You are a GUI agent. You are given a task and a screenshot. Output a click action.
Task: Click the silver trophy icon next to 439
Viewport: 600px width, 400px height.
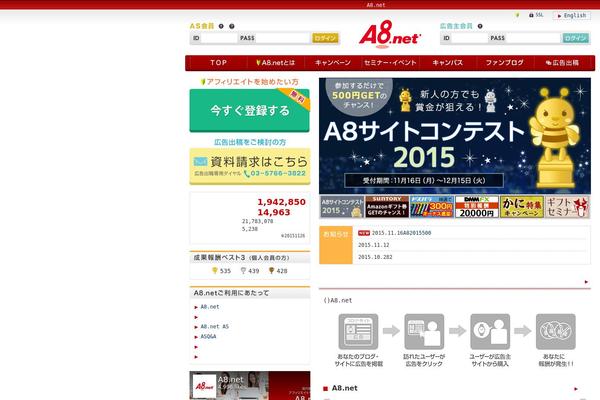coord(243,271)
